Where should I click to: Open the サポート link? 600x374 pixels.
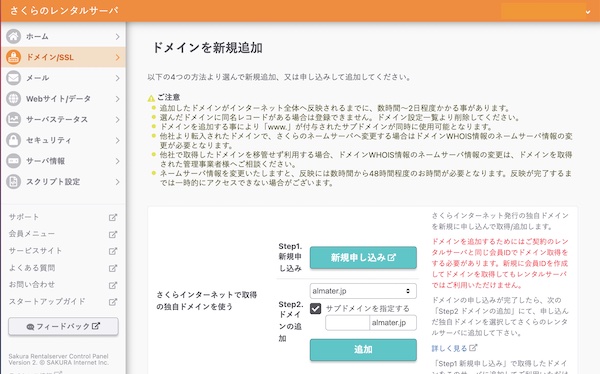click(x=24, y=217)
